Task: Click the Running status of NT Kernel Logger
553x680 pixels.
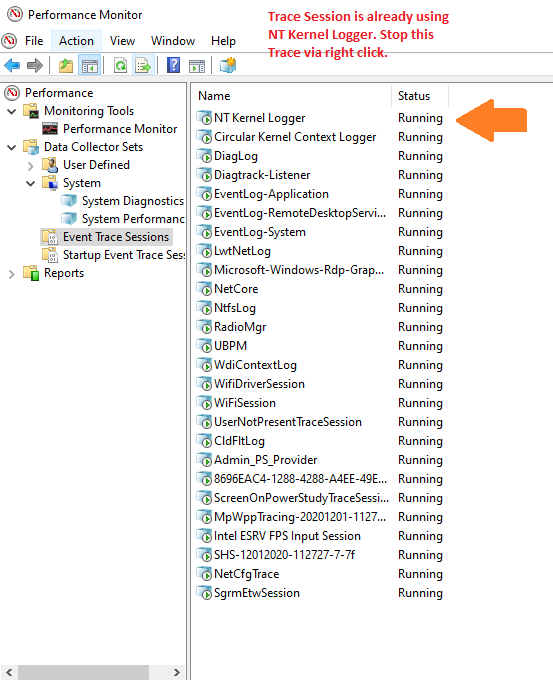Action: click(x=420, y=118)
